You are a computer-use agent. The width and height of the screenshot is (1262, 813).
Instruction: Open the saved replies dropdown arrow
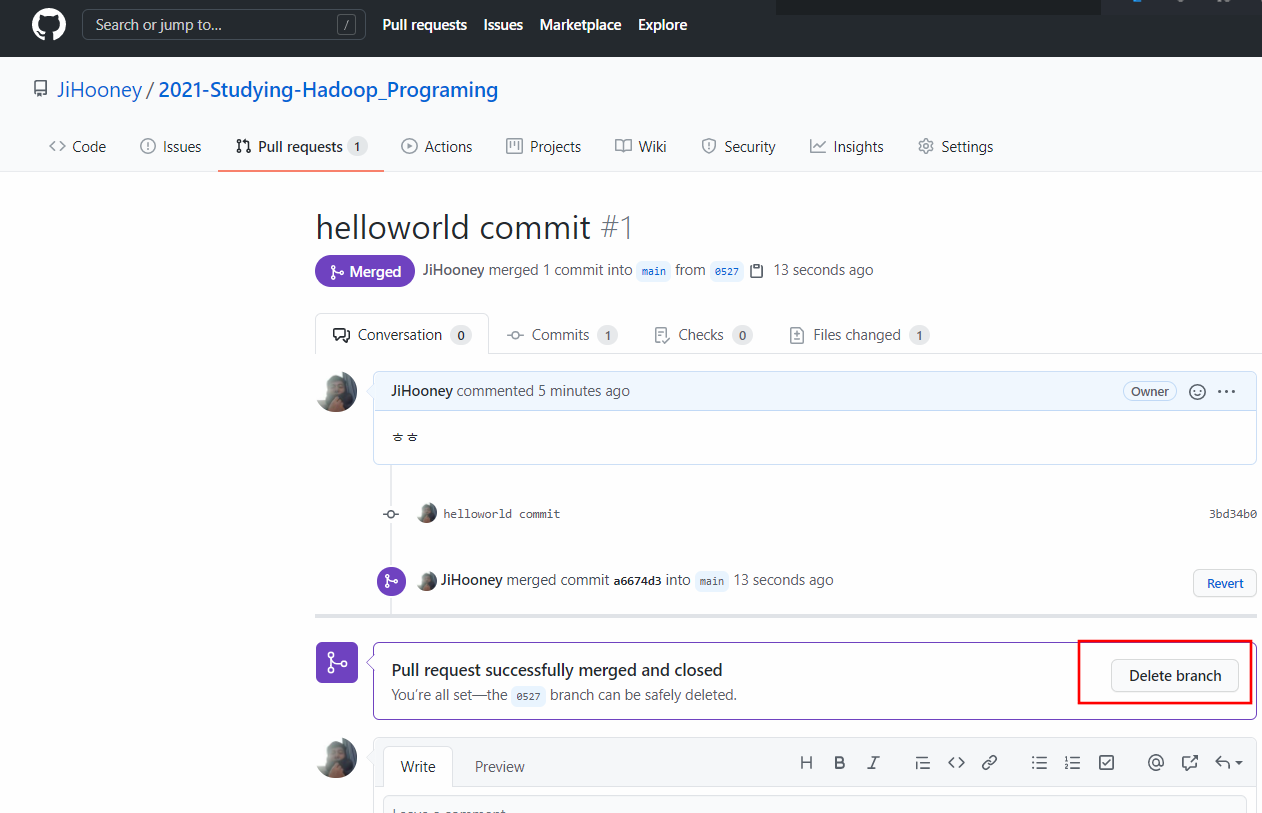click(x=1228, y=763)
